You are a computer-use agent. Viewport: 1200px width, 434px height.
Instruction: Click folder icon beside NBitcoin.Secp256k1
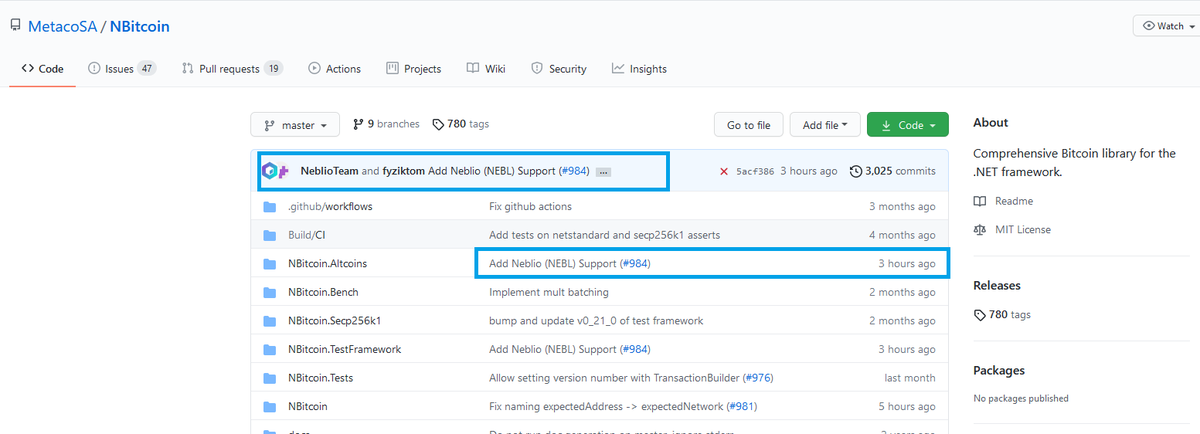(269, 321)
